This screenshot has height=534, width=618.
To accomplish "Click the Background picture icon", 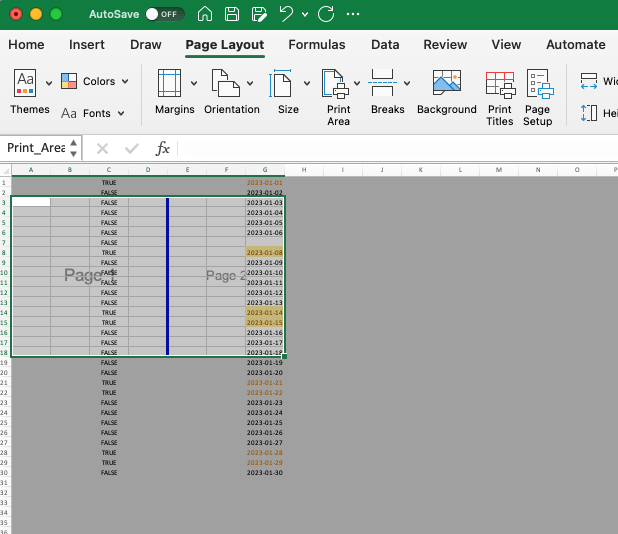I will pyautogui.click(x=447, y=82).
